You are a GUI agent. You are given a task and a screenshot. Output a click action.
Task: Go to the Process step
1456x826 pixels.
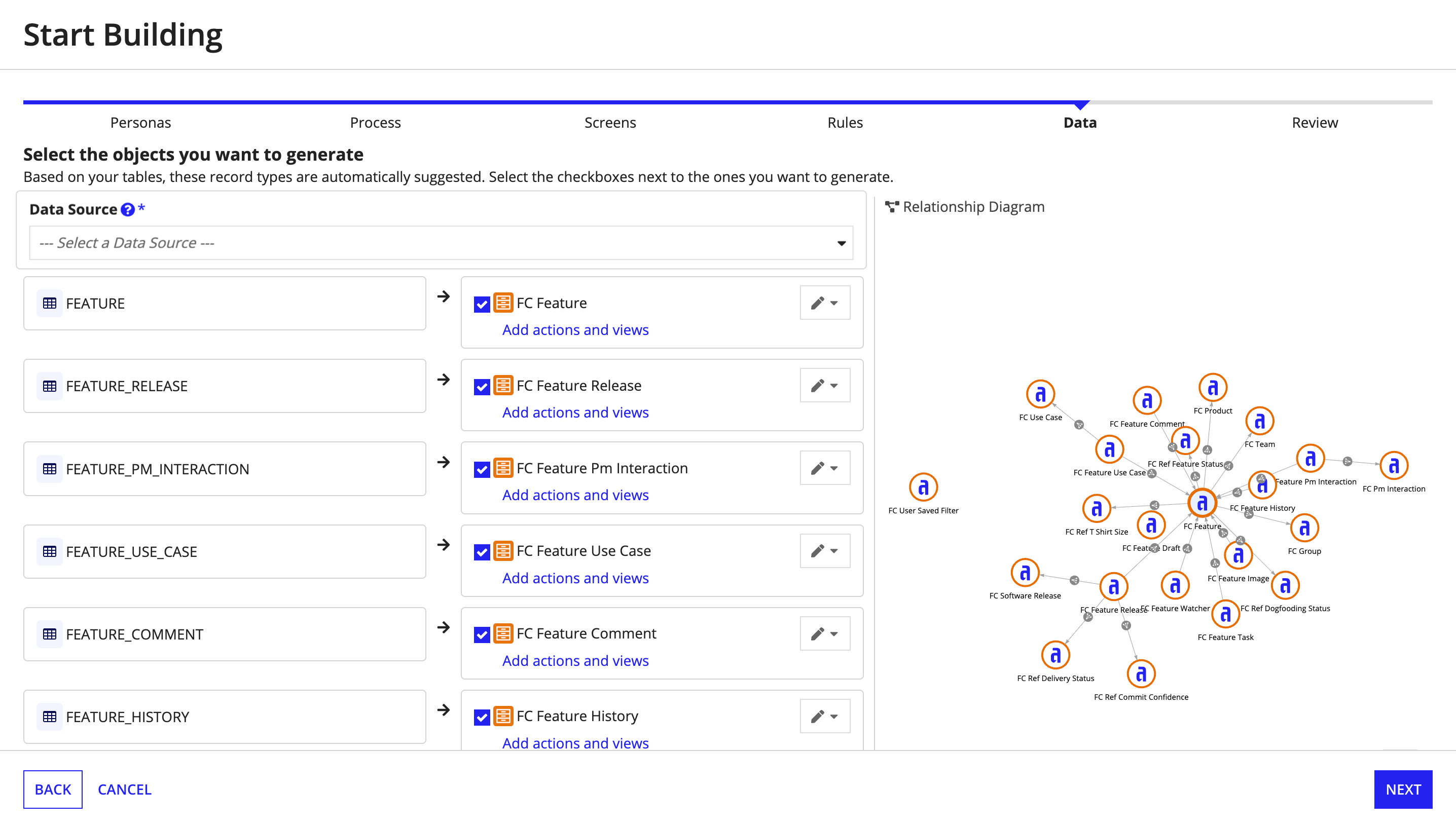pos(375,123)
